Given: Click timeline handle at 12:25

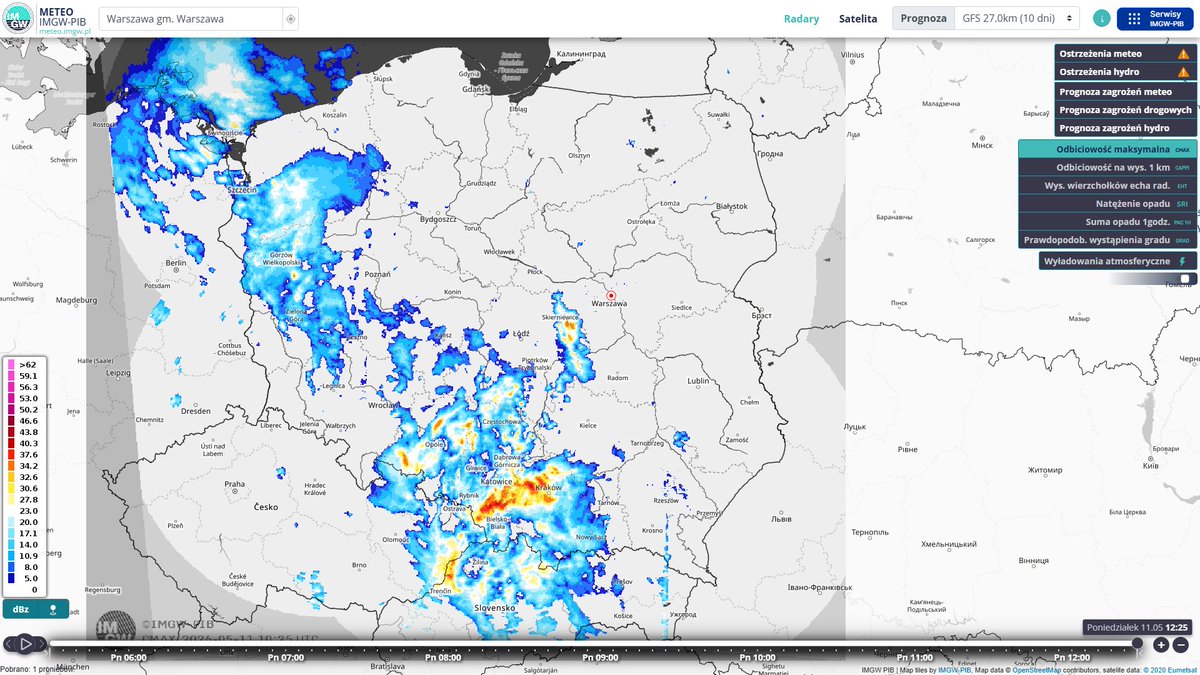Looking at the screenshot, I should [1137, 645].
